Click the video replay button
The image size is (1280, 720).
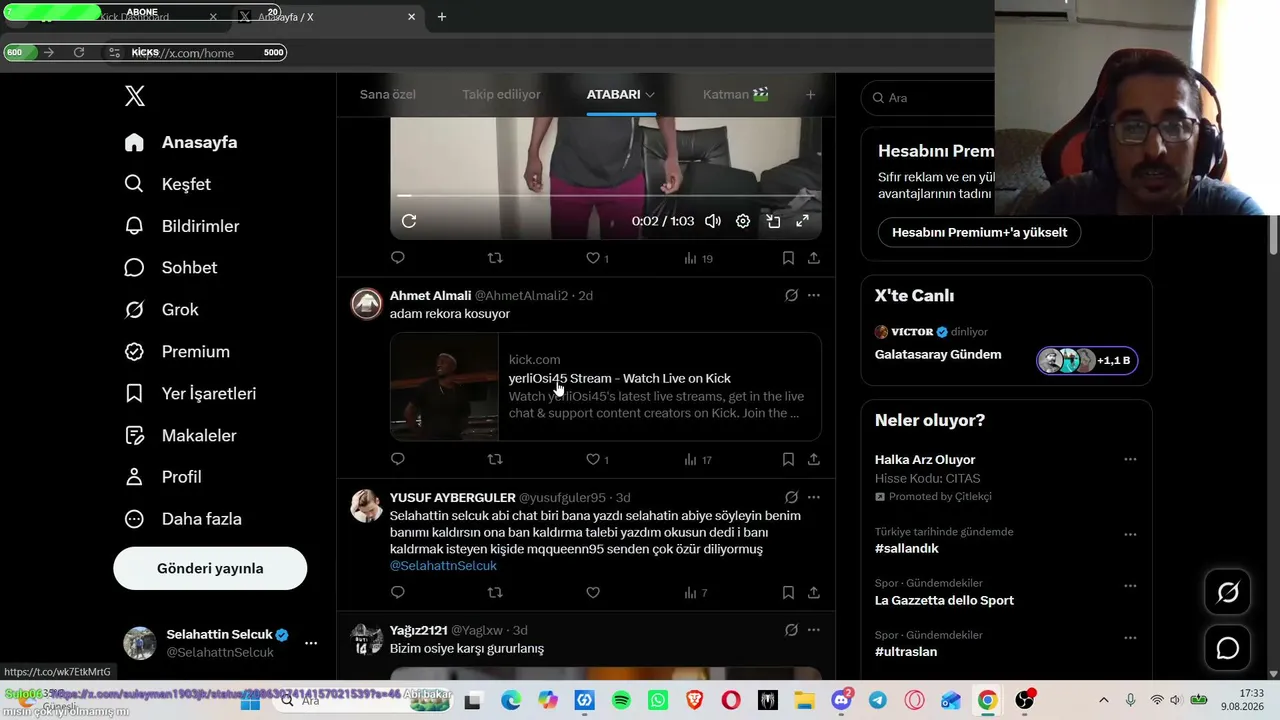pos(409,221)
